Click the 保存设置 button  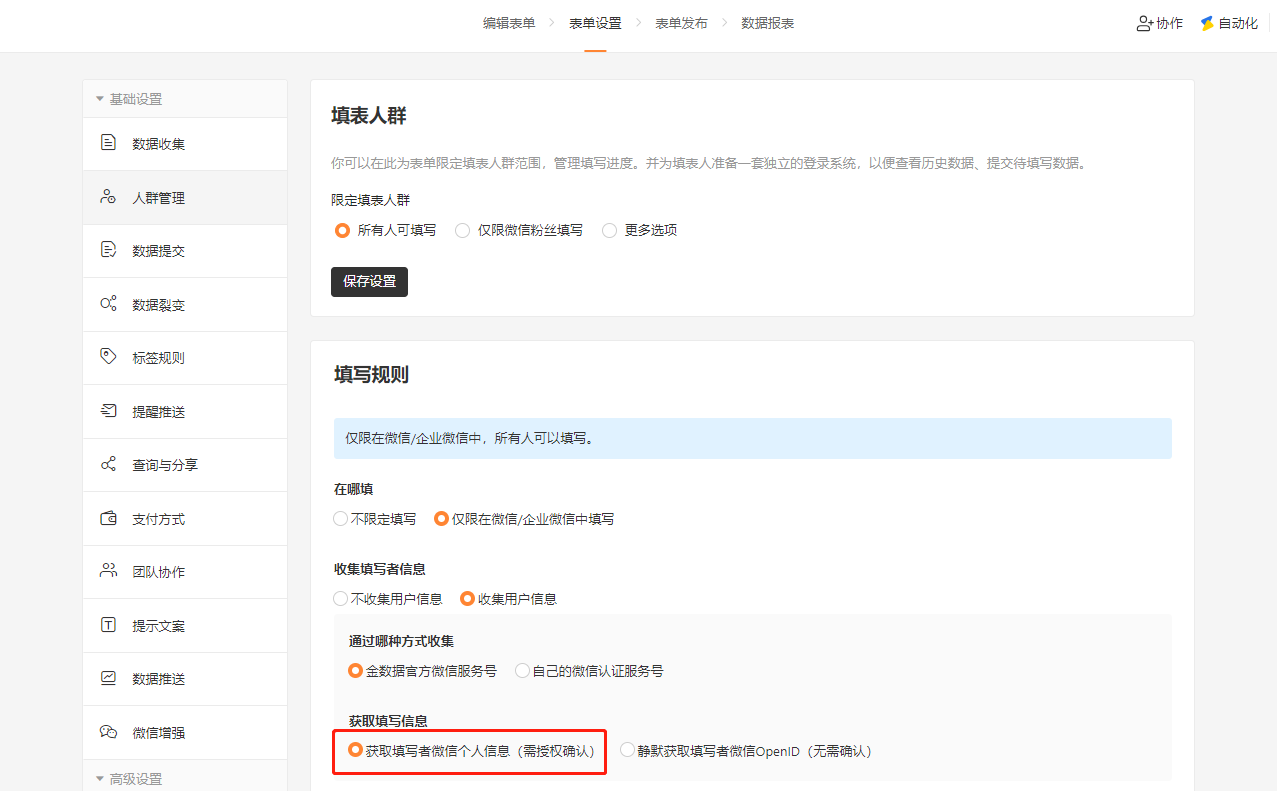coord(369,281)
